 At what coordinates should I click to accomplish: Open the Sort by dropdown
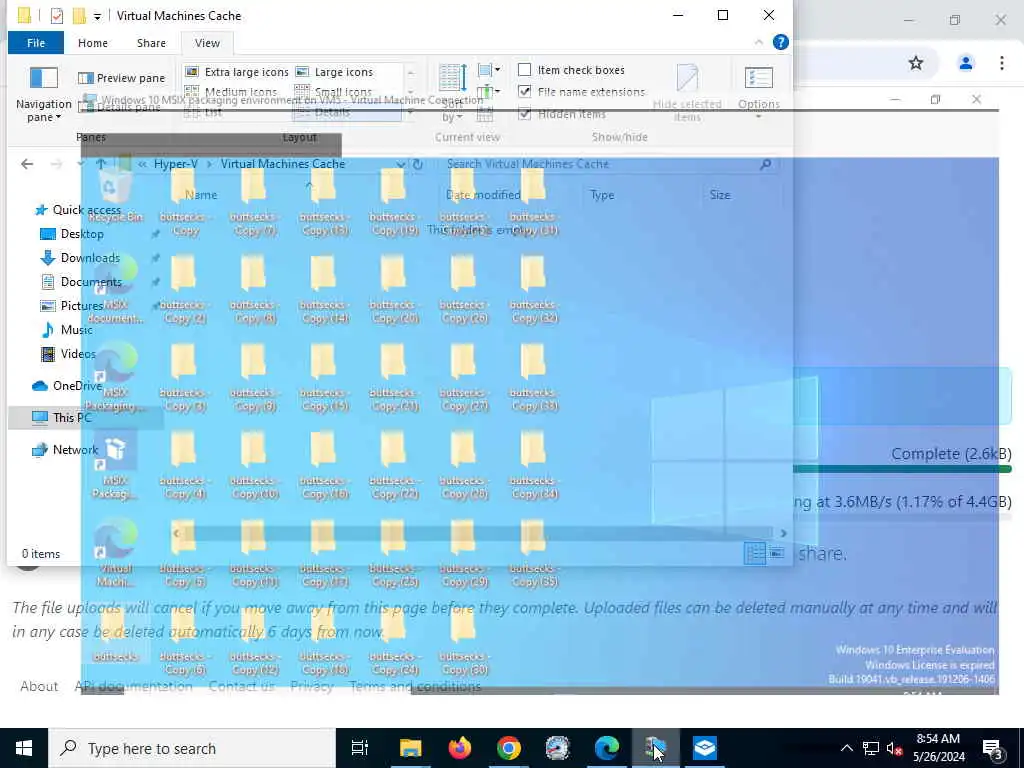coord(452,93)
